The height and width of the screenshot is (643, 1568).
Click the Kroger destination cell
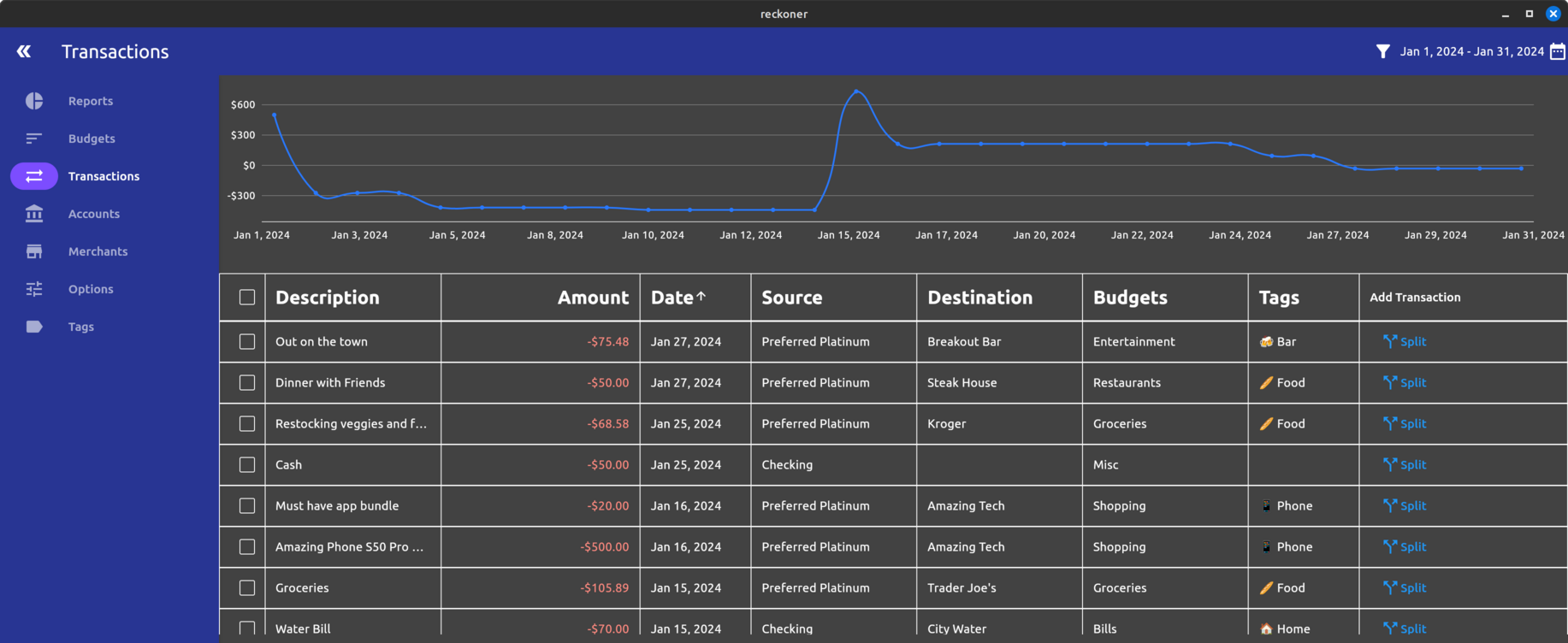coord(946,423)
